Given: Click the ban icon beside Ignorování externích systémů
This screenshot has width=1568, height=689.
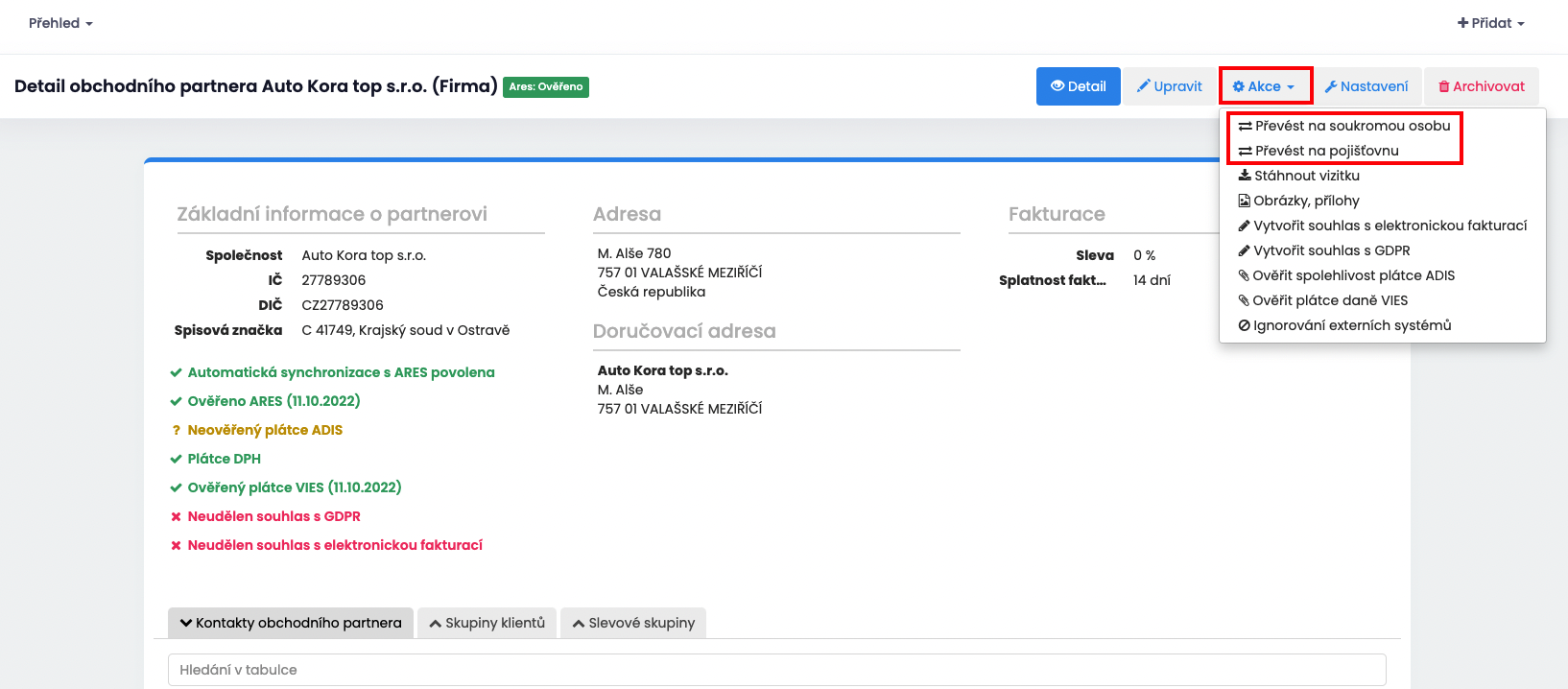Looking at the screenshot, I should (x=1245, y=325).
